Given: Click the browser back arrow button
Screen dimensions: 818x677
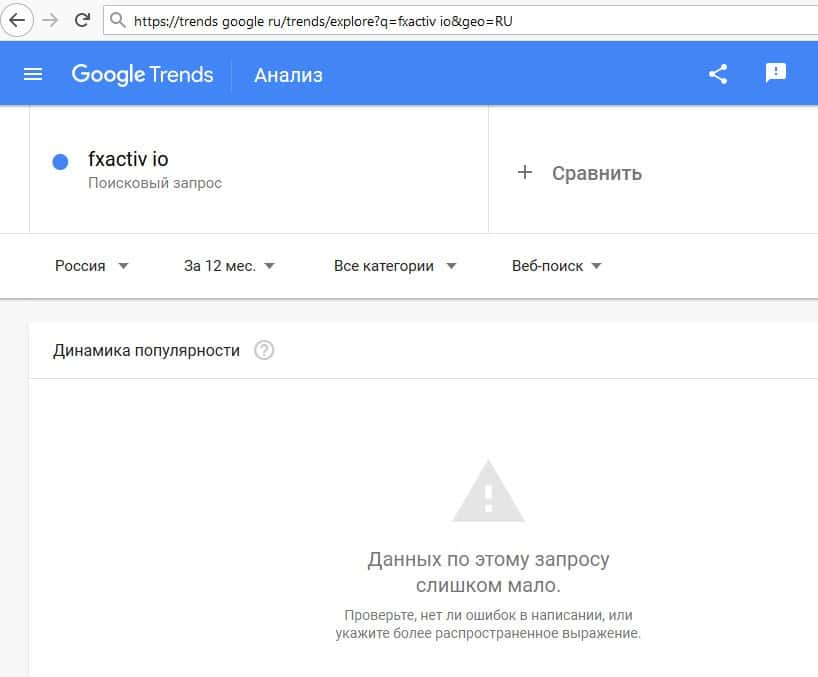Looking at the screenshot, I should coord(19,19).
